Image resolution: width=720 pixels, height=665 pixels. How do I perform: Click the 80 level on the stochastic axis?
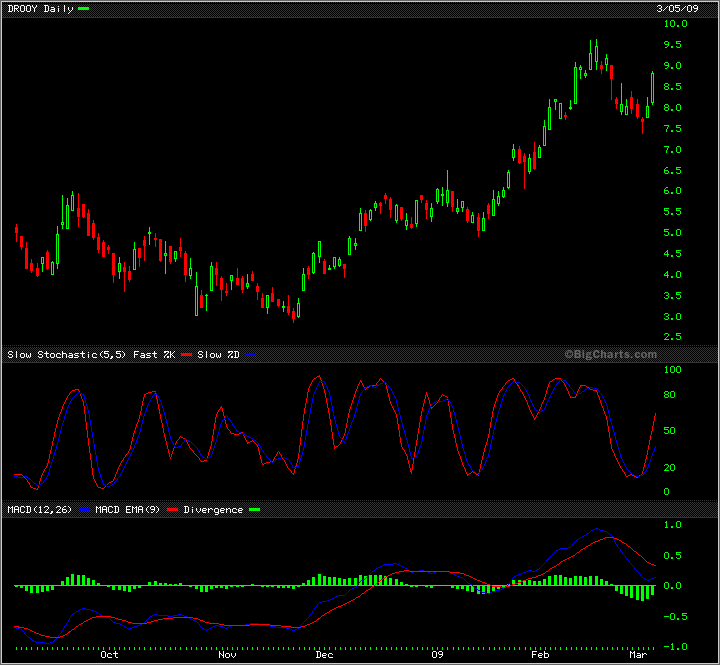672,395
